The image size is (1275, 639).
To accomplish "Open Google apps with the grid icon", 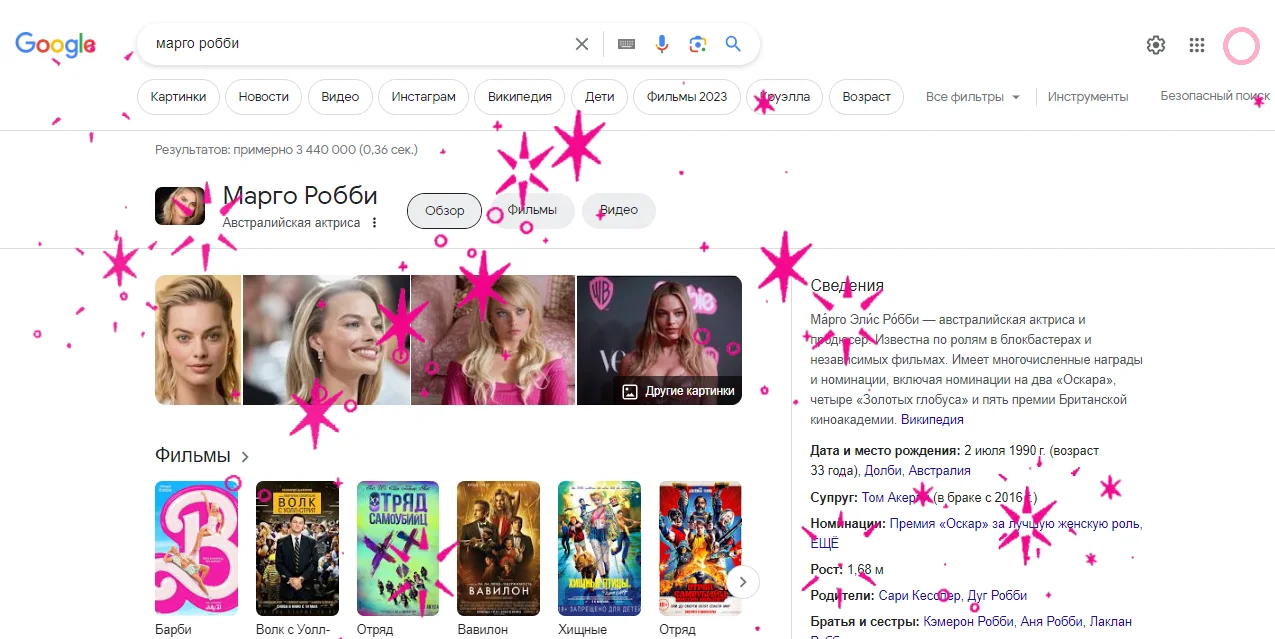I will [x=1196, y=44].
